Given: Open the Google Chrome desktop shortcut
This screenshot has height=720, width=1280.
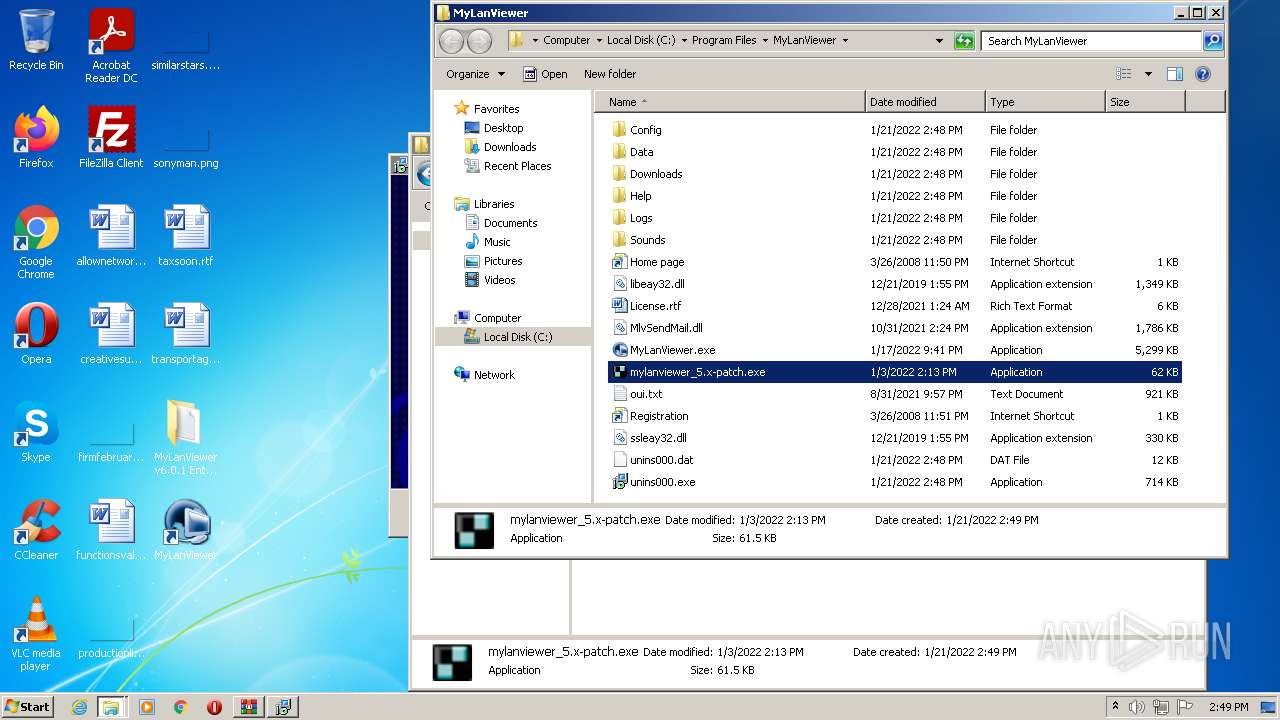Looking at the screenshot, I should click(36, 242).
